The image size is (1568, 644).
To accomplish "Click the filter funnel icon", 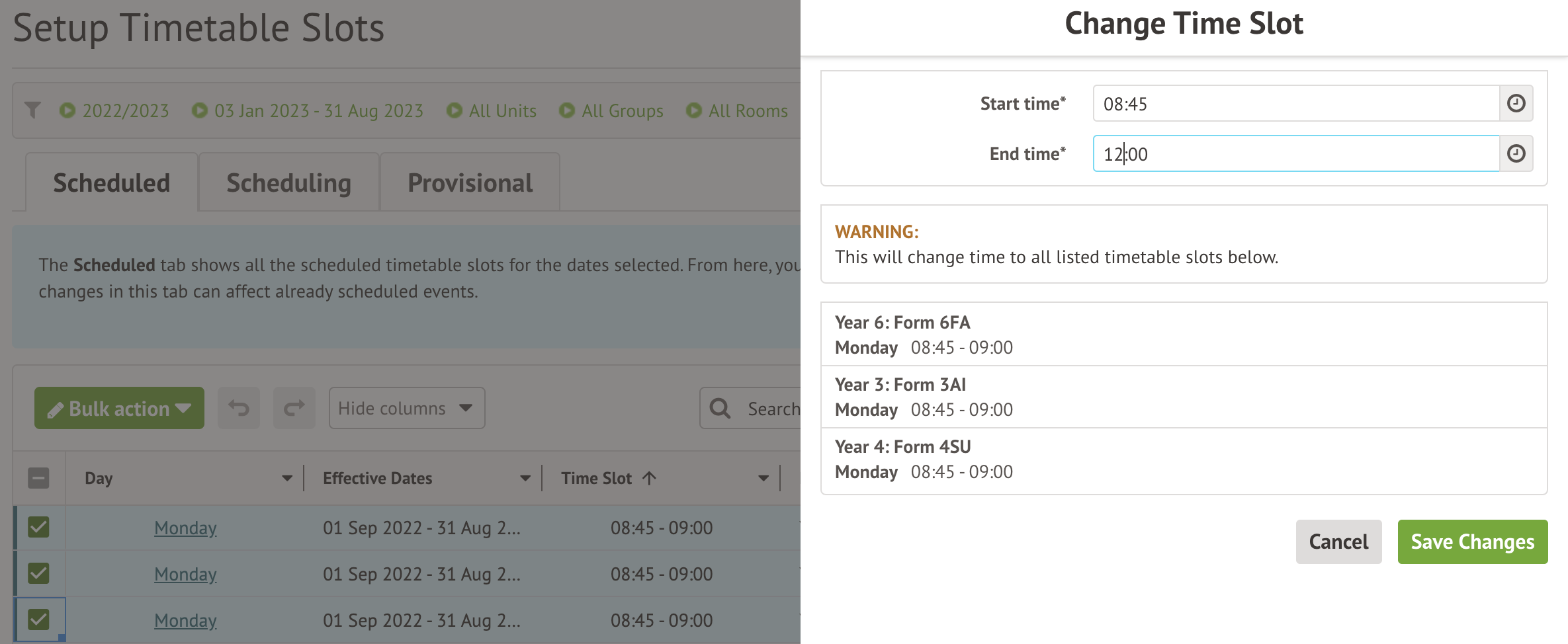I will click(x=32, y=110).
